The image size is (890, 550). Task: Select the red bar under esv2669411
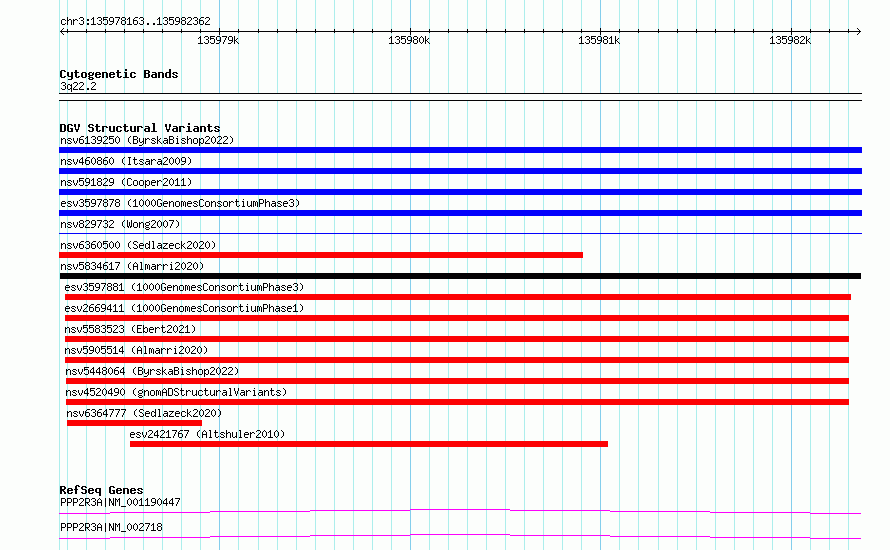click(x=457, y=318)
